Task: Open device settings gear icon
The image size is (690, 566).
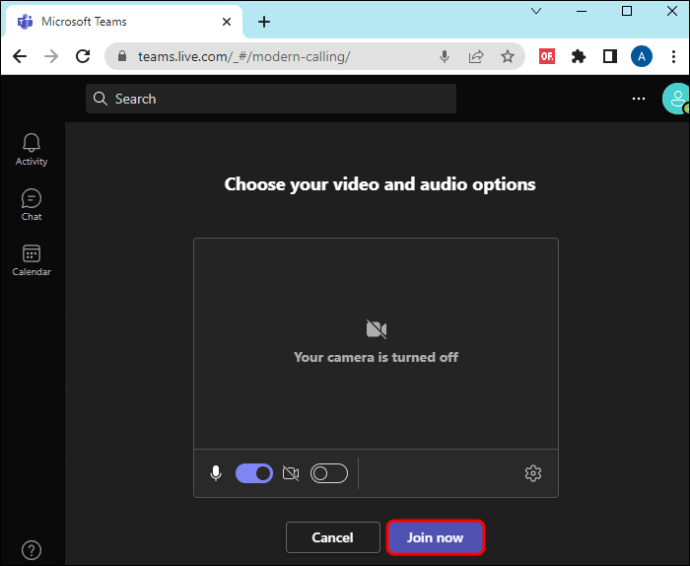Action: [x=533, y=473]
